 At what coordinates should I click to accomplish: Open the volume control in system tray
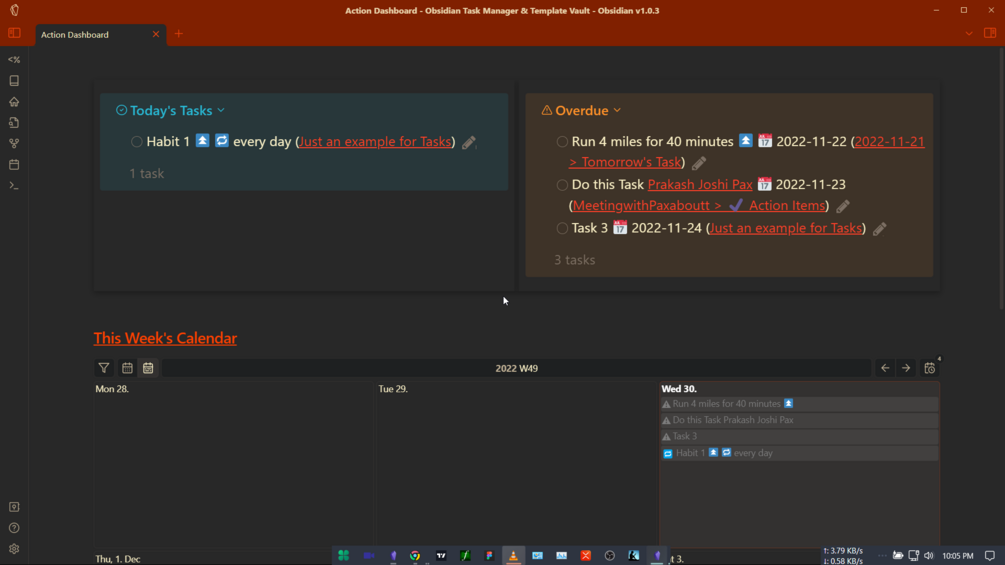point(929,555)
